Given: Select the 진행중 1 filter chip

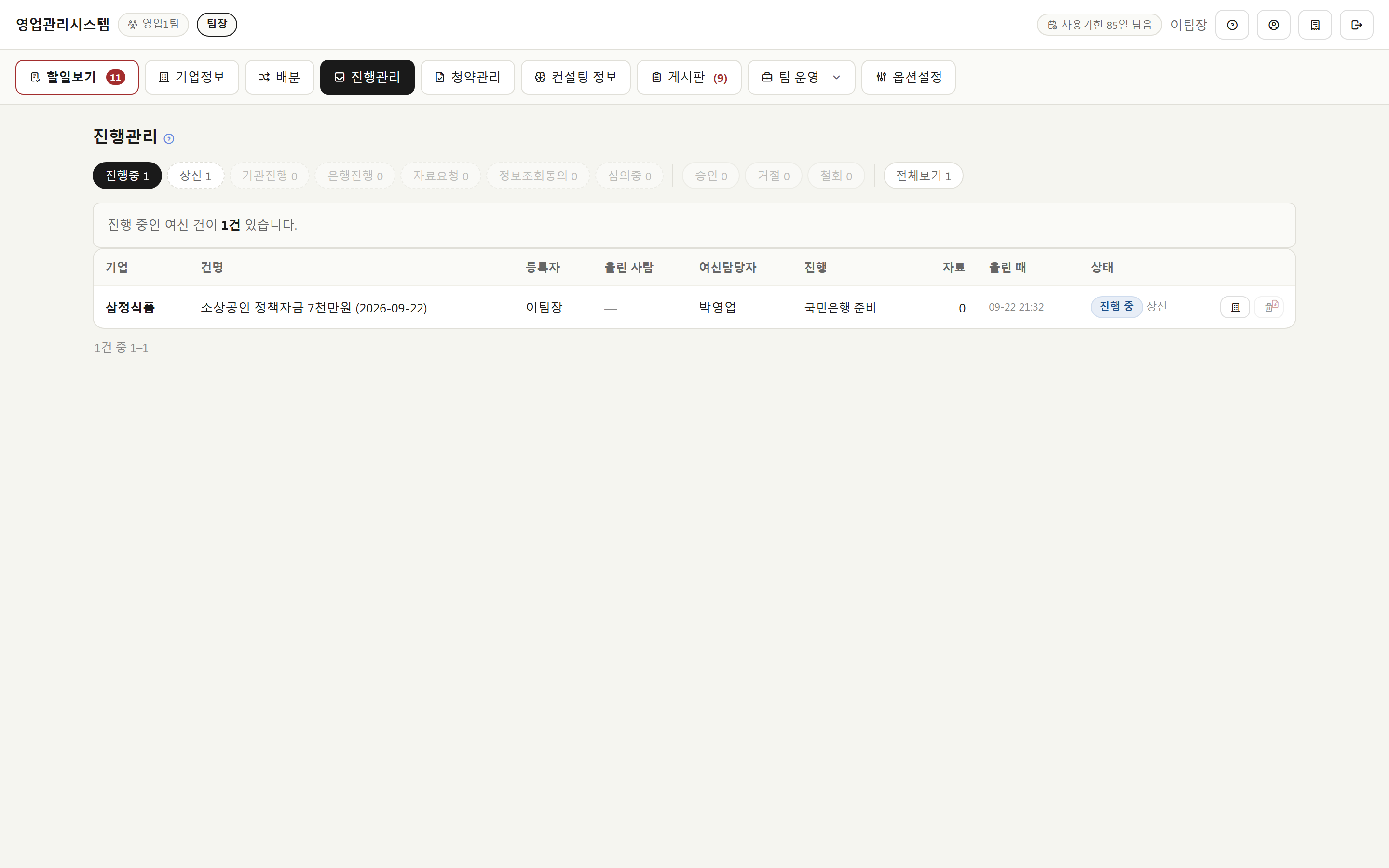Looking at the screenshot, I should [x=127, y=176].
